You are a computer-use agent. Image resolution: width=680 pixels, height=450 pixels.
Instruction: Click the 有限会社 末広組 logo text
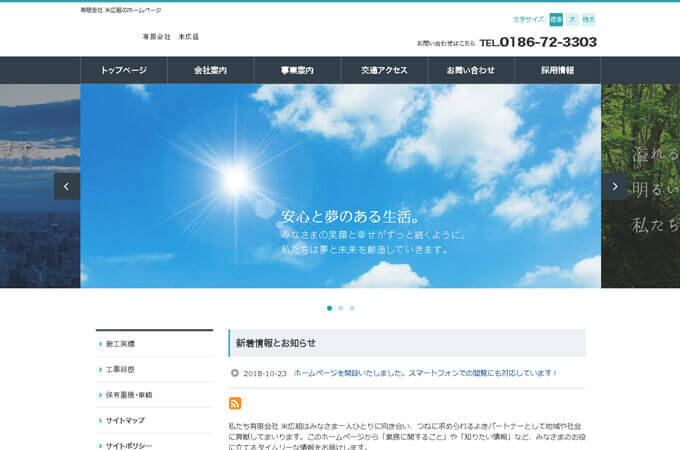[x=170, y=37]
